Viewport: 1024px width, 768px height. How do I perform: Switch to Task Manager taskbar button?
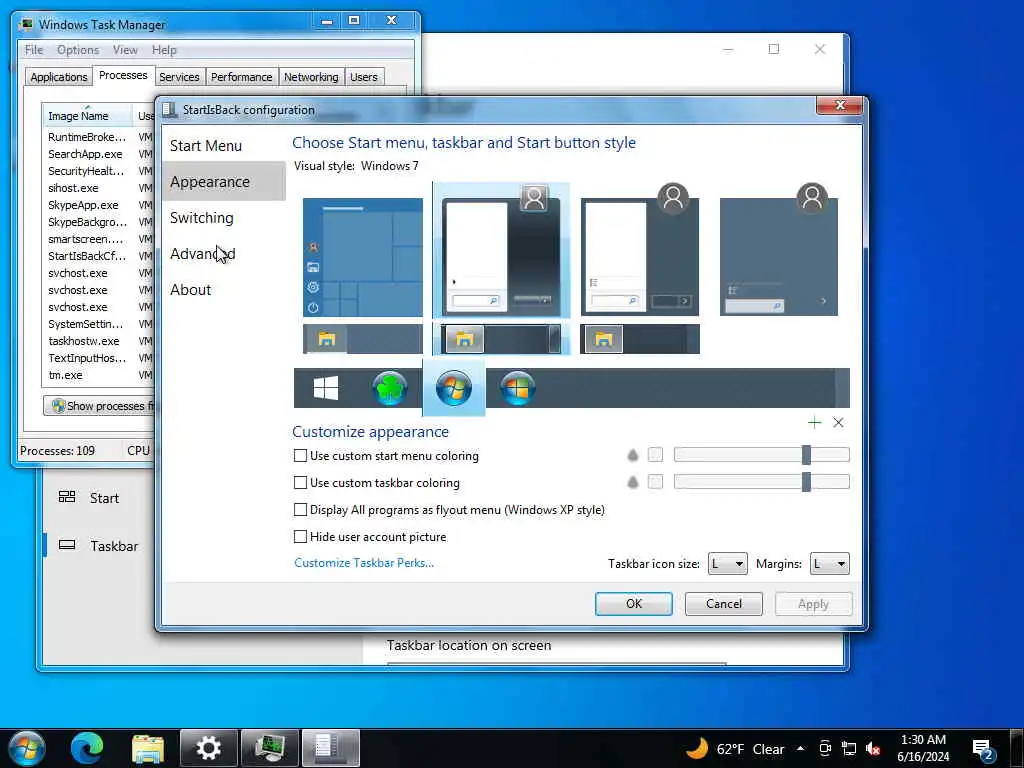pos(270,748)
